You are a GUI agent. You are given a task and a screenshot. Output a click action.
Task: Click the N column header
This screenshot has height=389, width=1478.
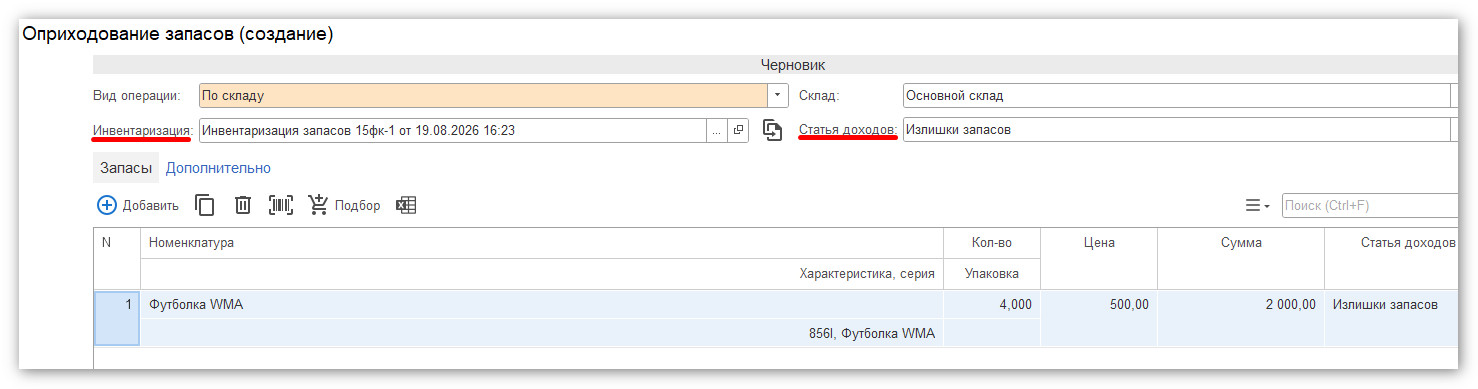coord(117,258)
